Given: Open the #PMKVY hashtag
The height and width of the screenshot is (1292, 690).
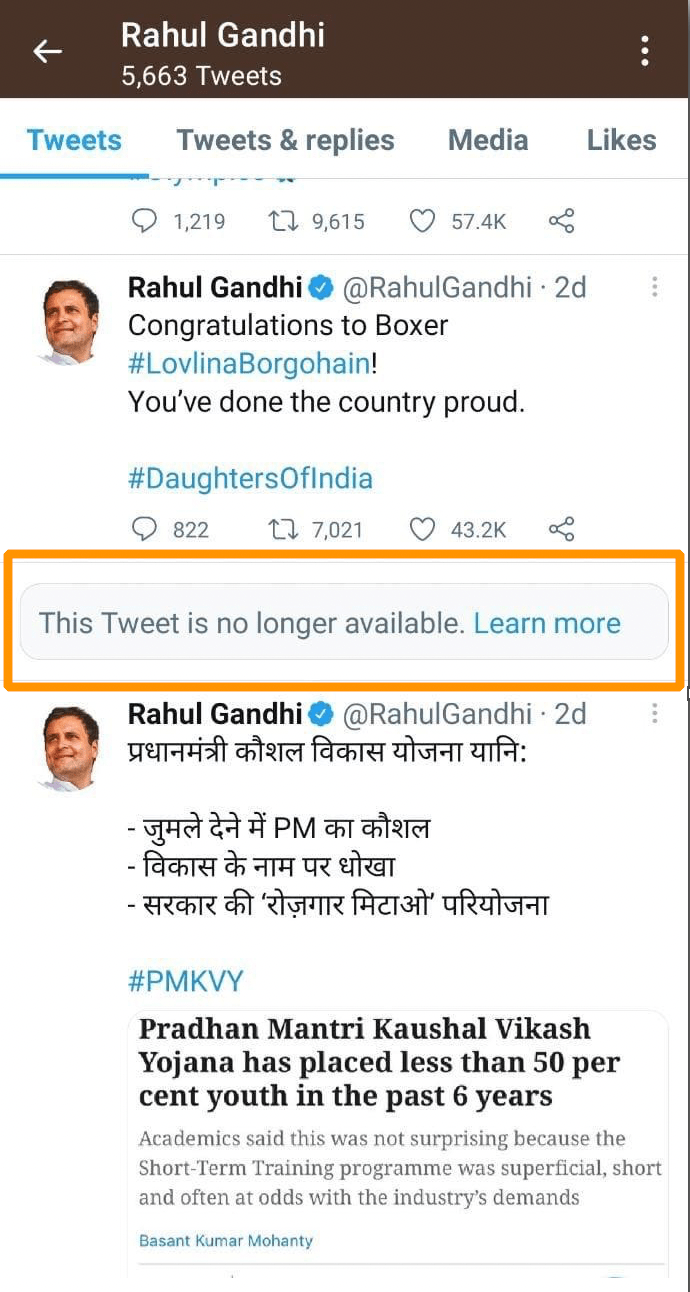Looking at the screenshot, I should click(185, 980).
